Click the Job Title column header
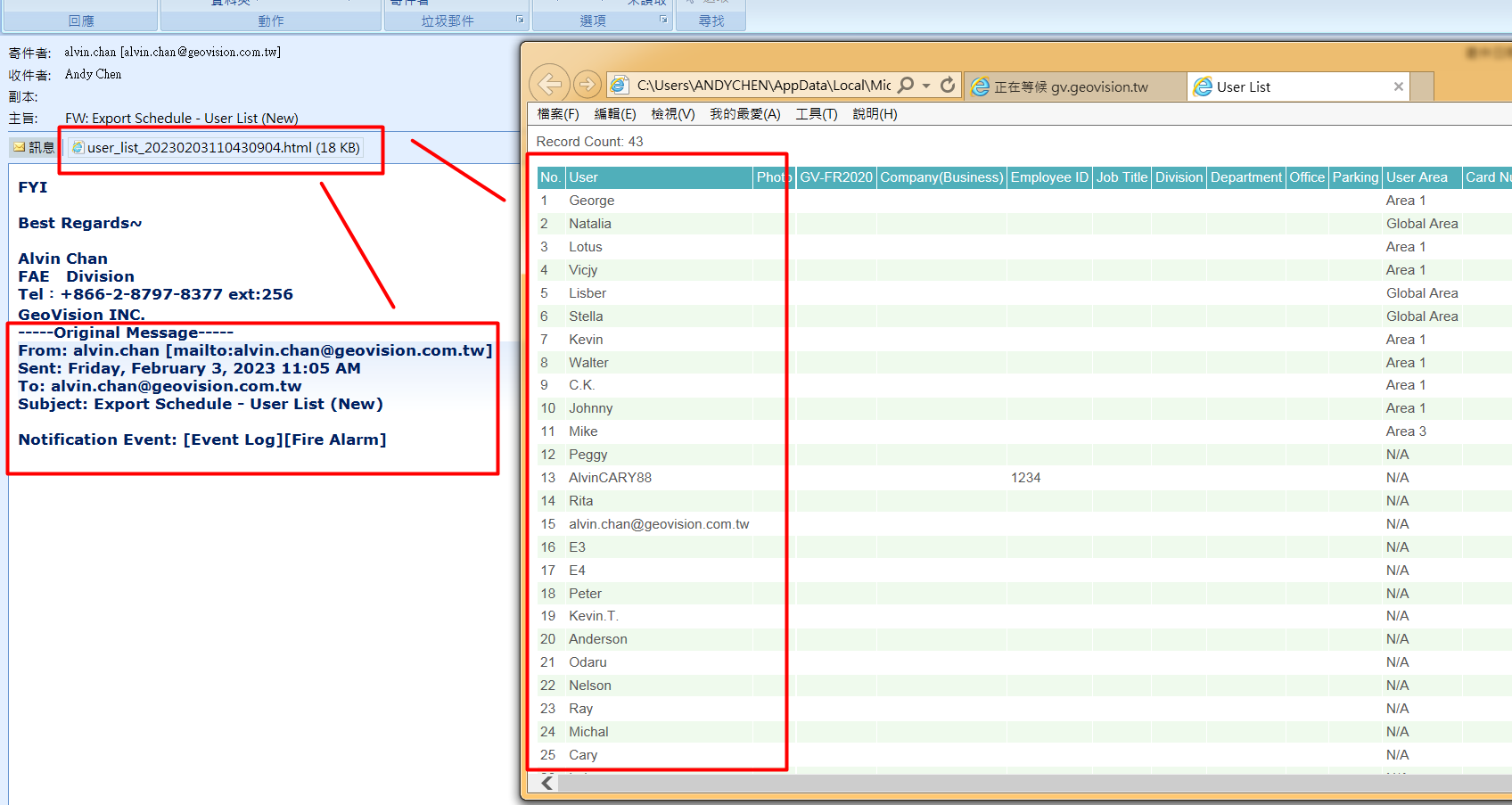 1122,177
